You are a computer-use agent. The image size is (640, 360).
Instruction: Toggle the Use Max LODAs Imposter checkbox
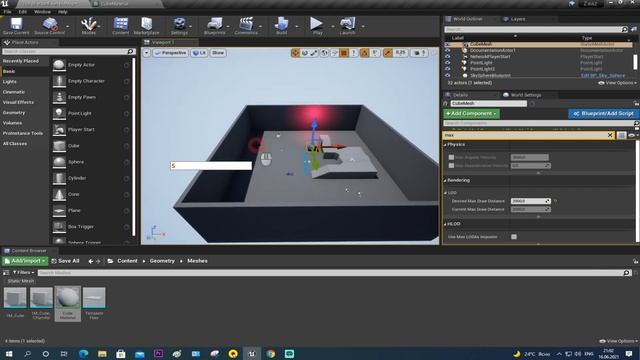click(514, 237)
